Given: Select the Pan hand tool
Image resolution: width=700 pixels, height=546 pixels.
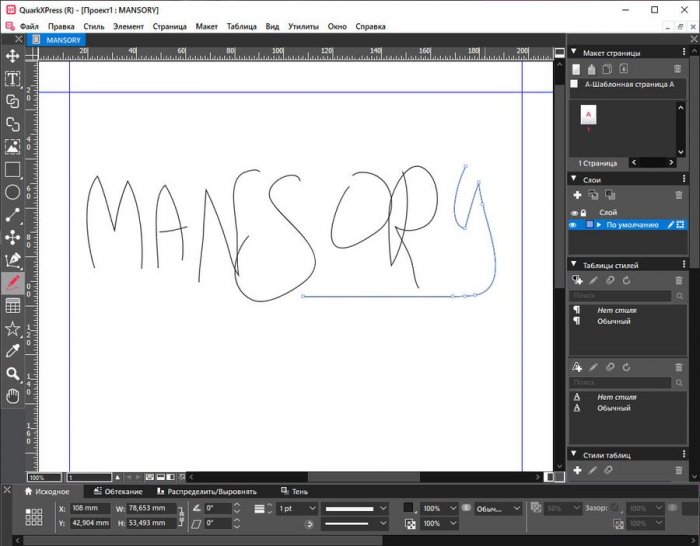Looking at the screenshot, I should (x=13, y=396).
